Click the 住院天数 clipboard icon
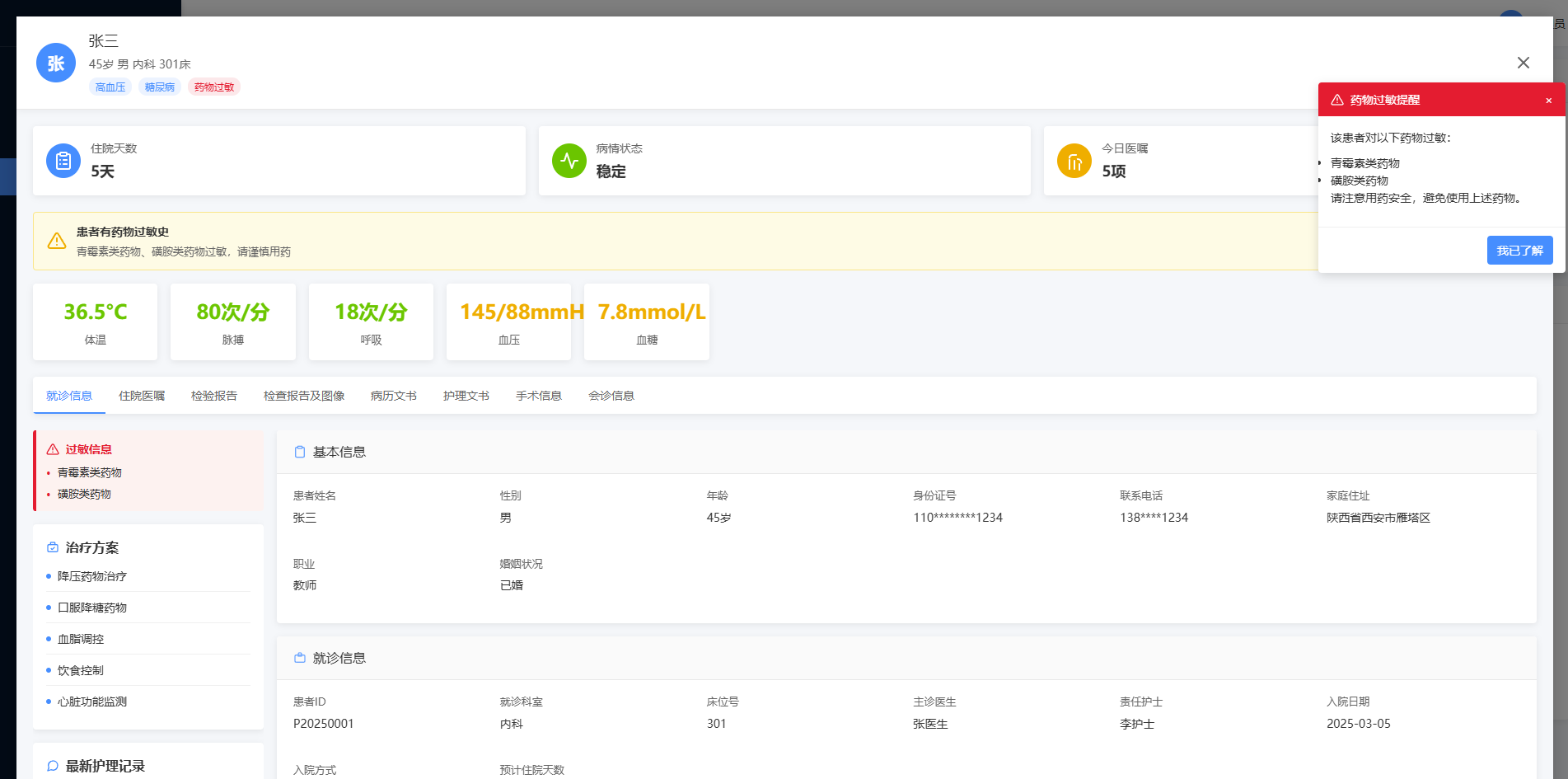Screen dimensions: 1568x779 (63, 161)
